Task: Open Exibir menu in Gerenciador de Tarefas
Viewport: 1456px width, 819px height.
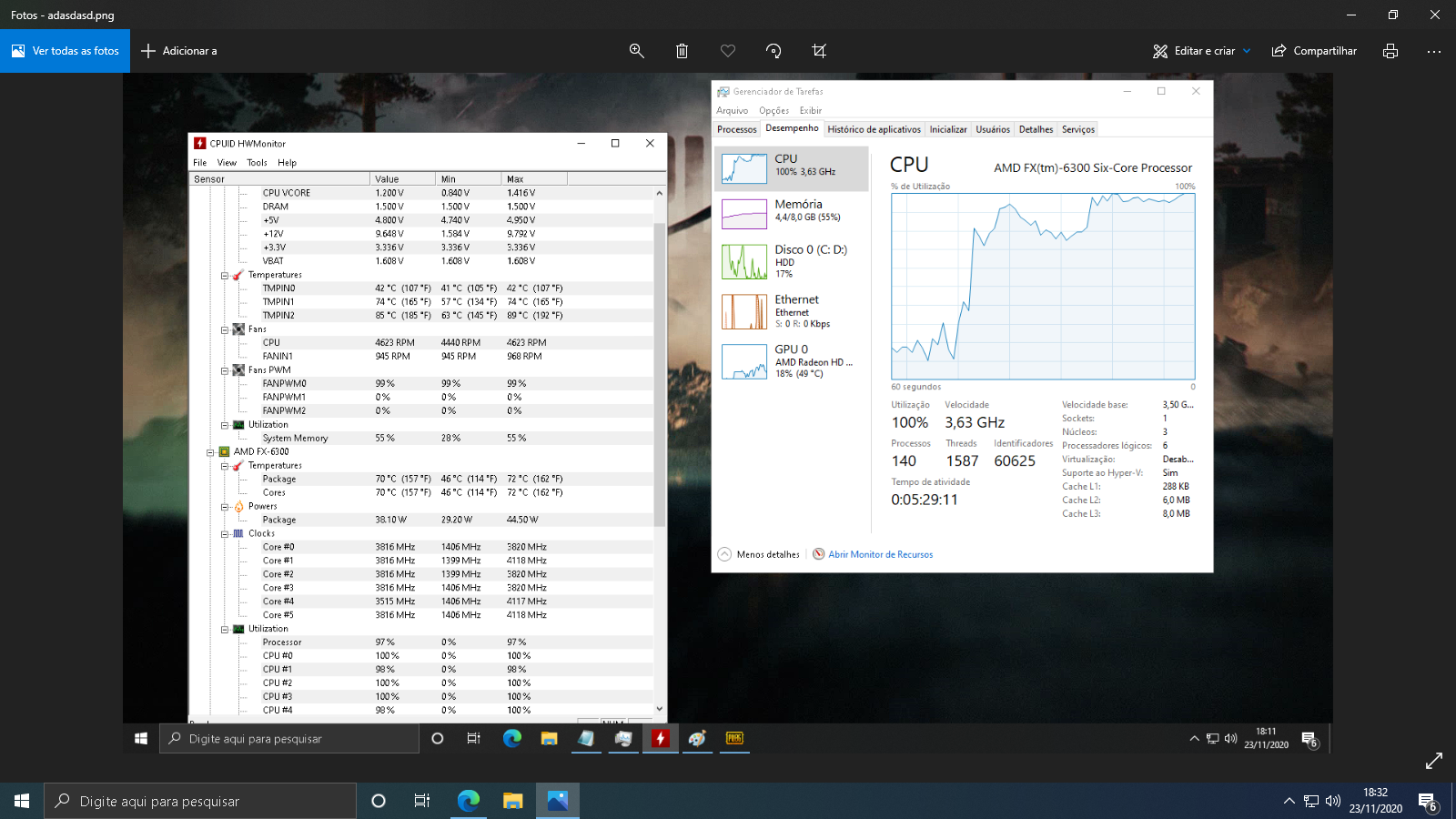Action: (810, 111)
